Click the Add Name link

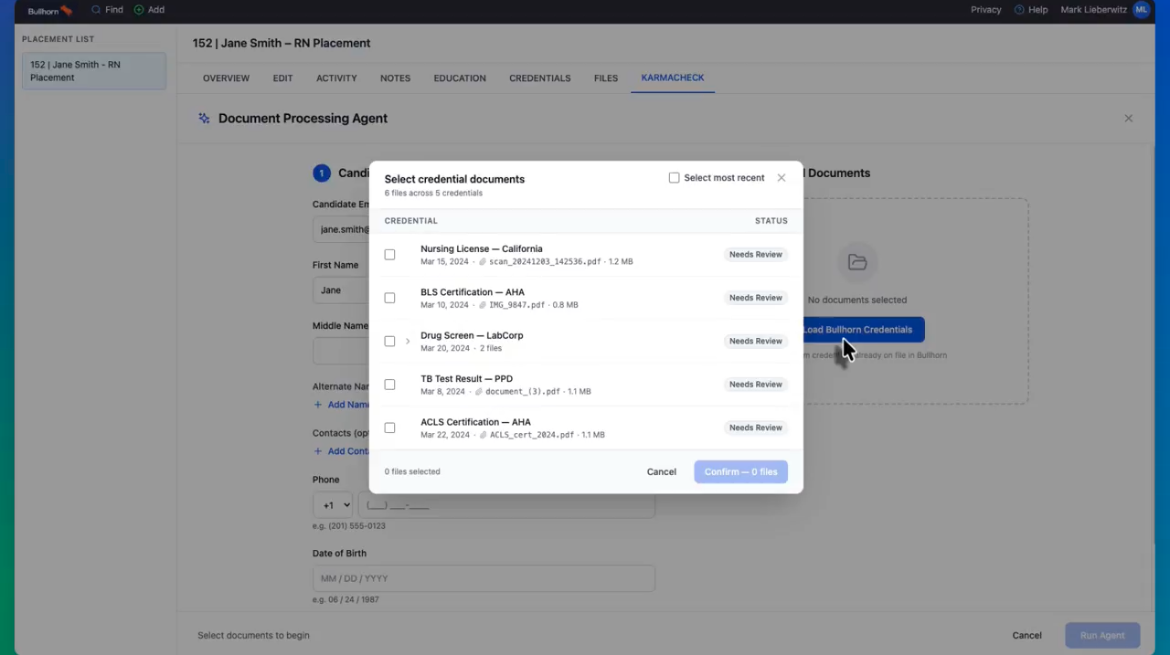tap(341, 404)
